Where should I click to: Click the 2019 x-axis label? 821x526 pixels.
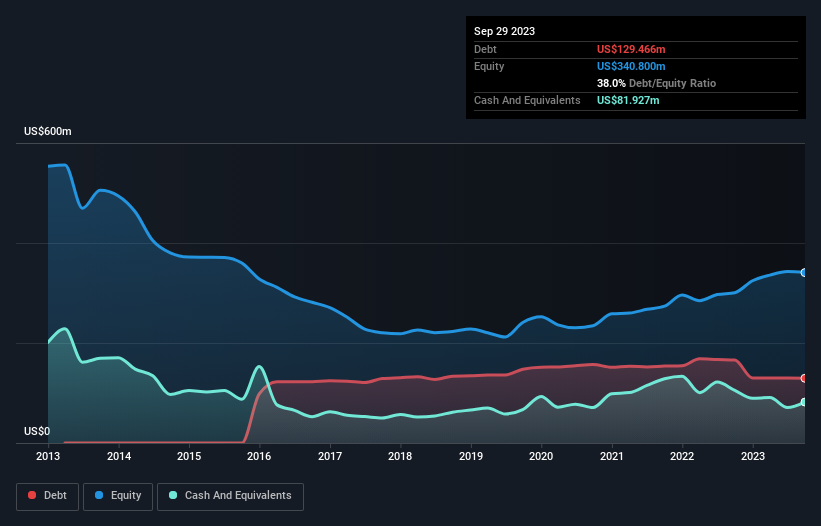point(471,456)
